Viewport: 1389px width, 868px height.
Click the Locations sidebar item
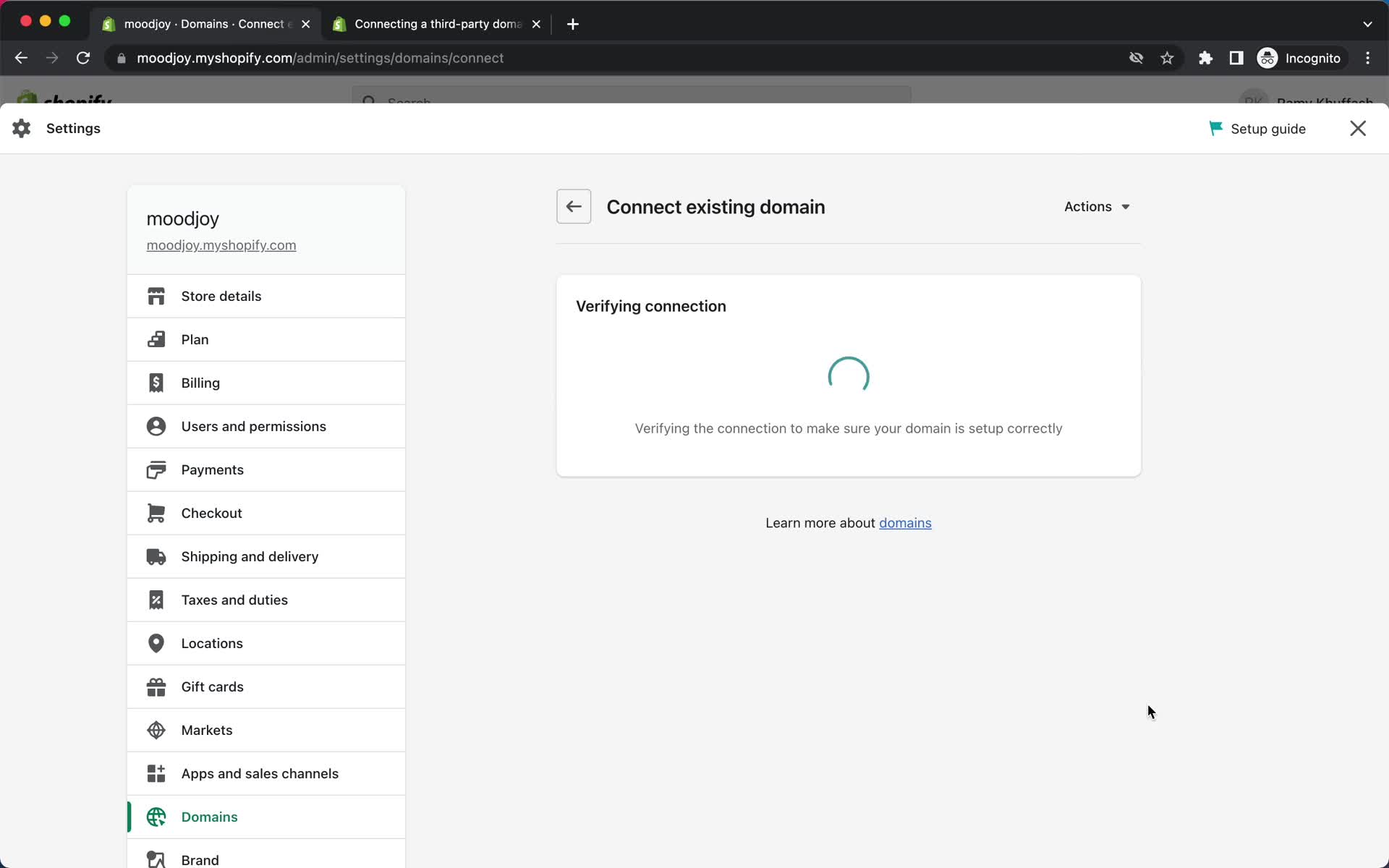(212, 643)
